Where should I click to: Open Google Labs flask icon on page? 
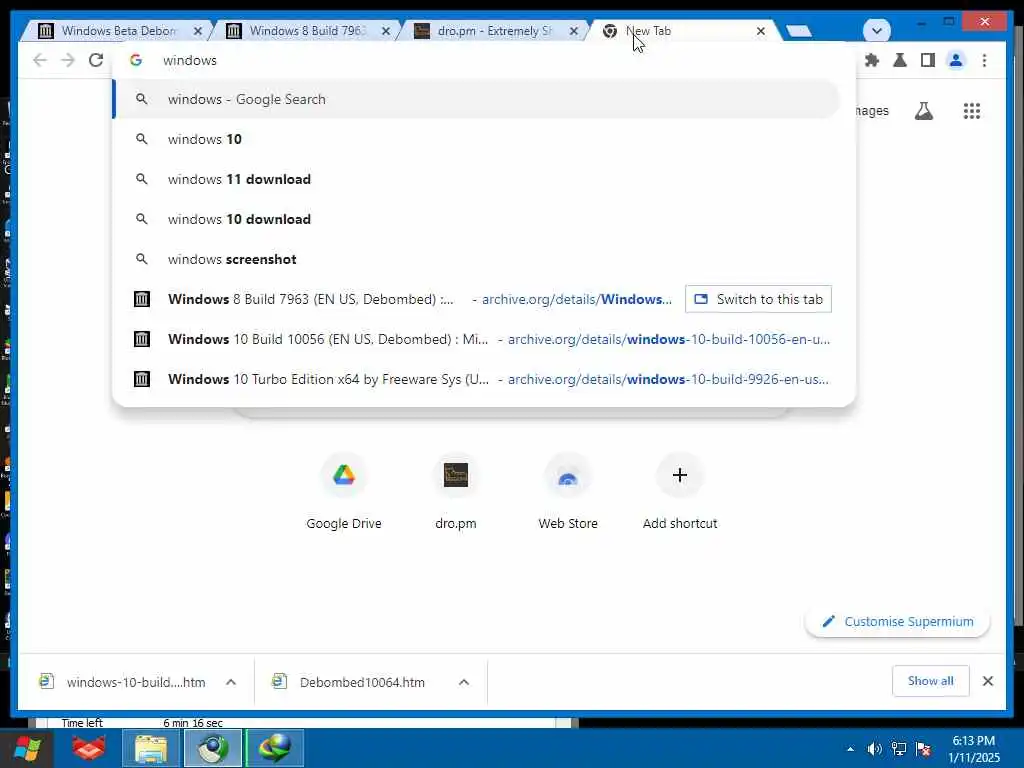pyautogui.click(x=923, y=111)
